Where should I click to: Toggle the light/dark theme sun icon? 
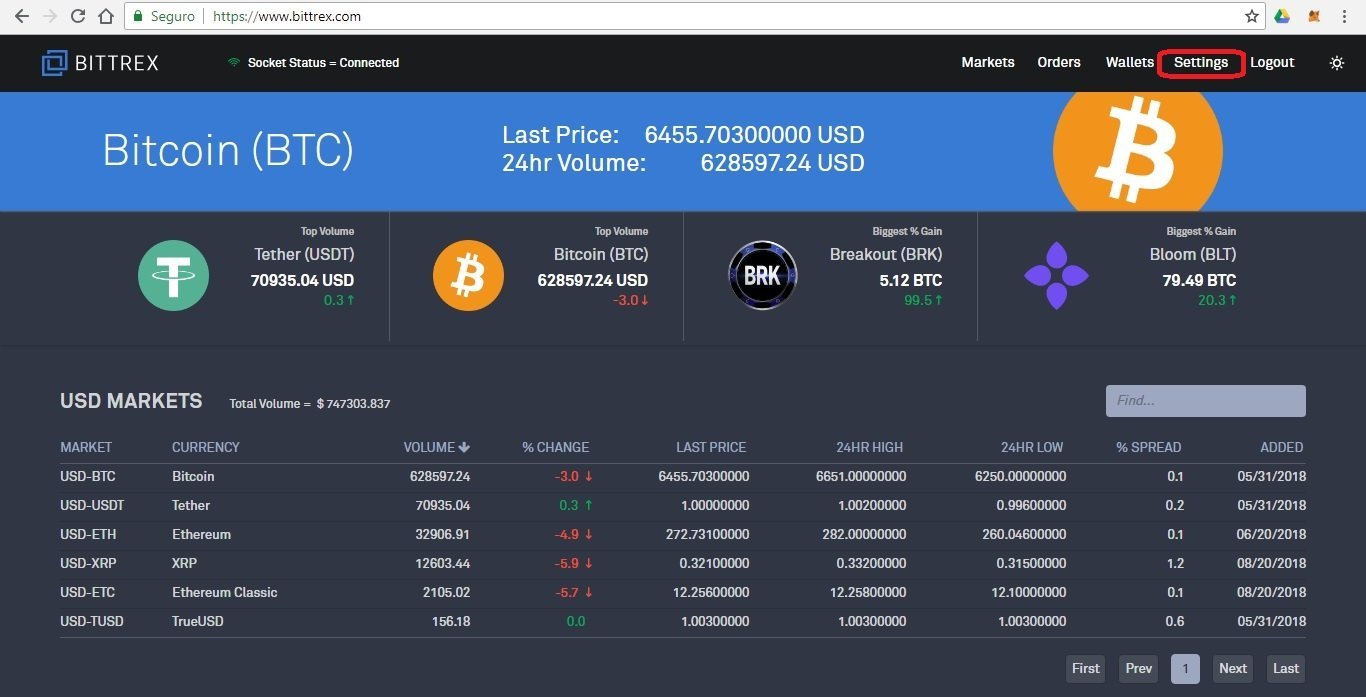pyautogui.click(x=1337, y=63)
